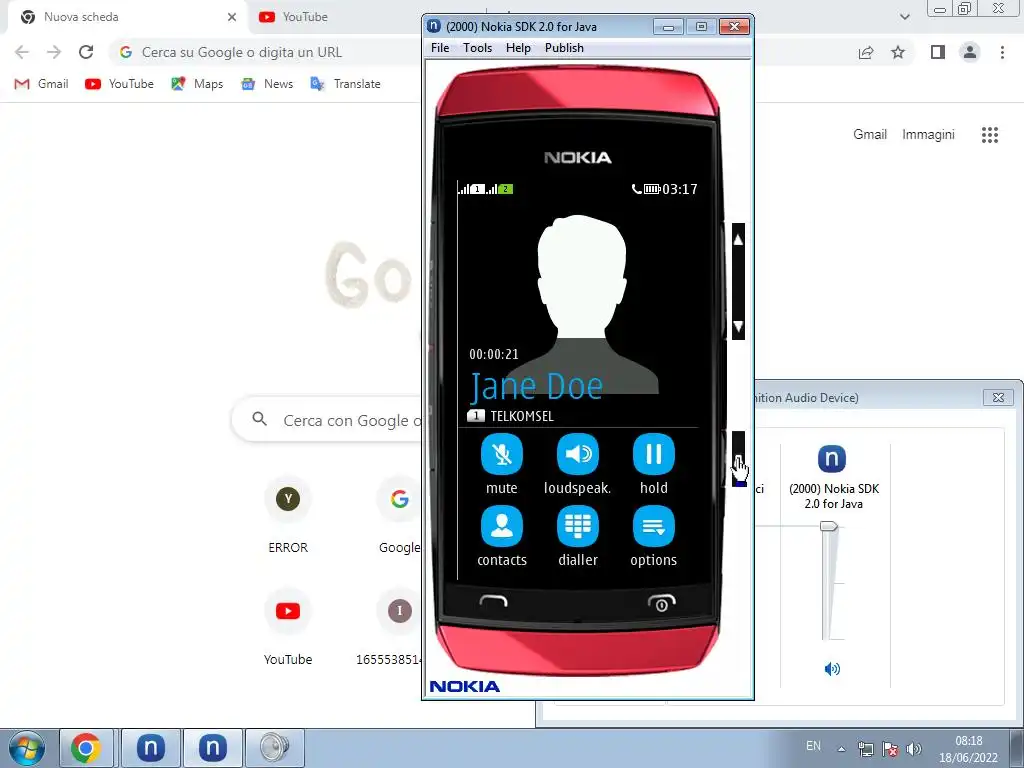Click speaker mixer icon in taskbar

[274, 748]
